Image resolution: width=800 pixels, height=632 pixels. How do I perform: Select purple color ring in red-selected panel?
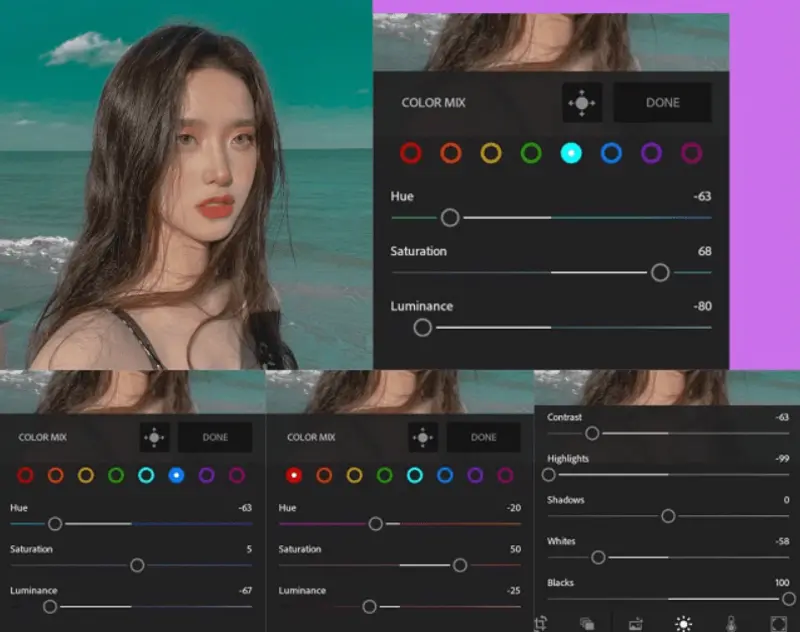(x=475, y=475)
